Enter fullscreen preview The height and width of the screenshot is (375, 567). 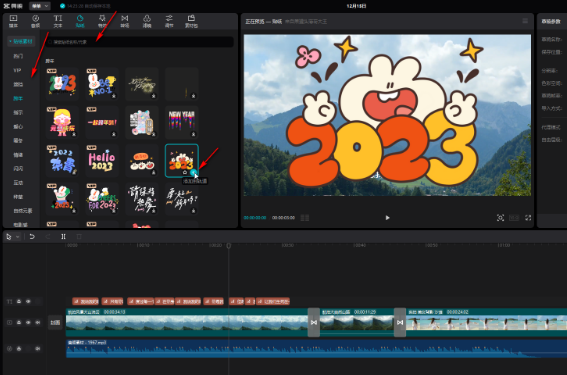click(x=528, y=218)
